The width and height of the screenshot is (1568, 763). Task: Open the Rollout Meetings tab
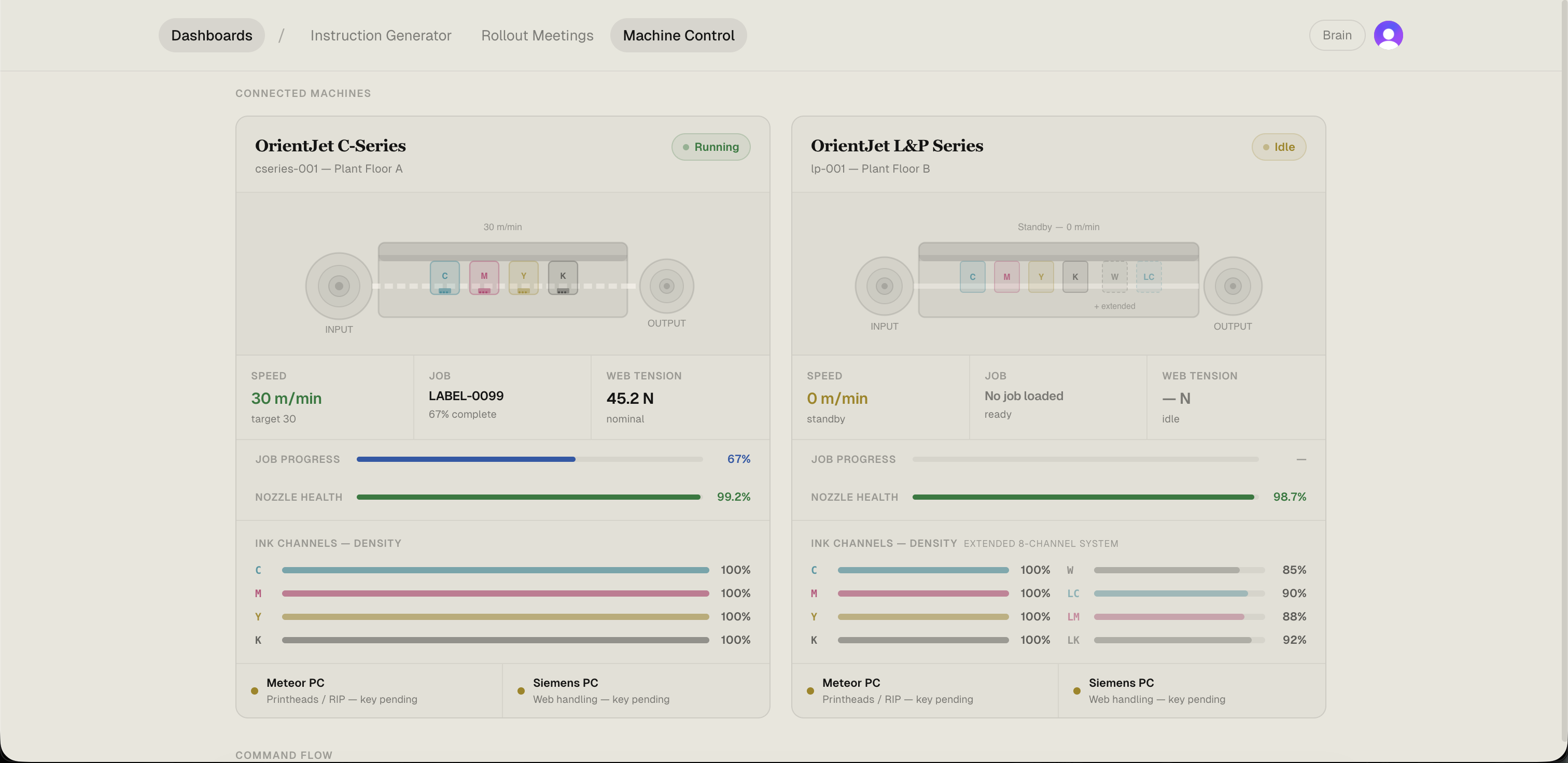tap(537, 35)
